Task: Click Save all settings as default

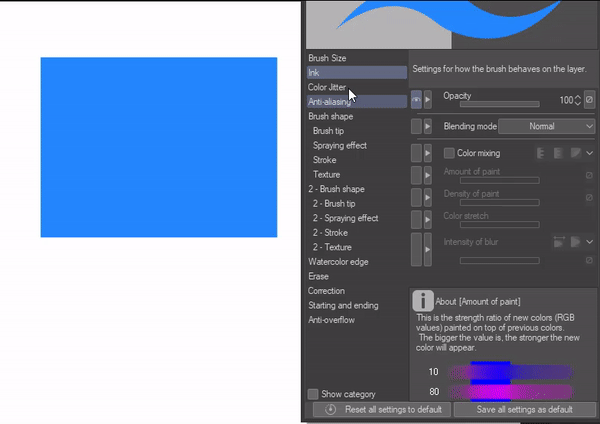Action: click(x=525, y=409)
